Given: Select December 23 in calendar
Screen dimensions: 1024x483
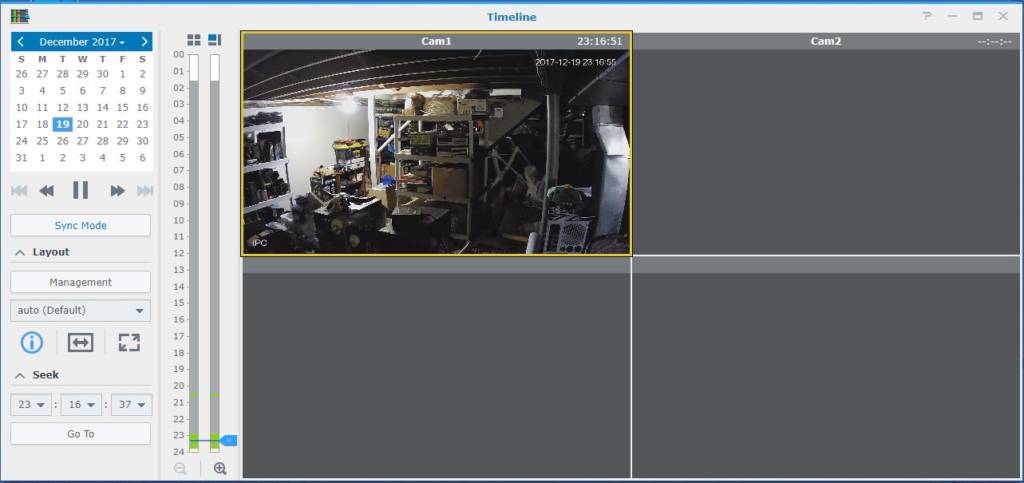Looking at the screenshot, I should 142,124.
